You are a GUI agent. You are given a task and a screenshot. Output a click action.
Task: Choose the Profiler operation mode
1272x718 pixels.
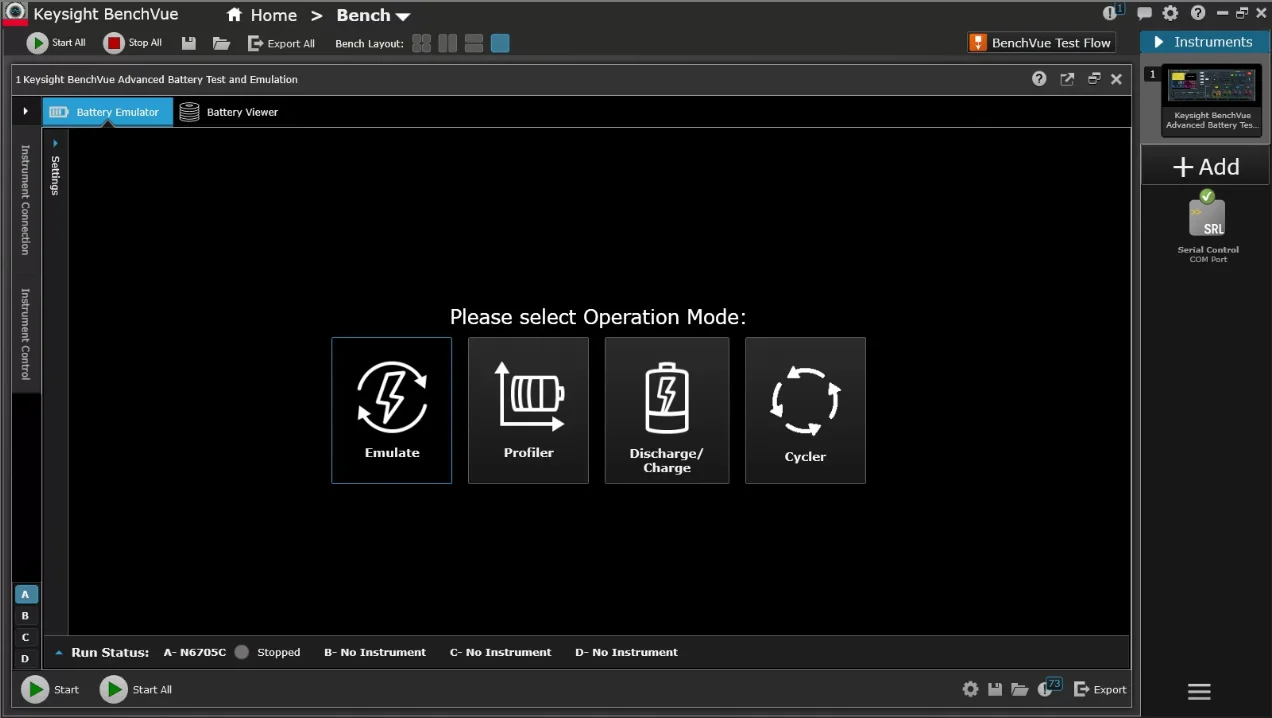528,410
